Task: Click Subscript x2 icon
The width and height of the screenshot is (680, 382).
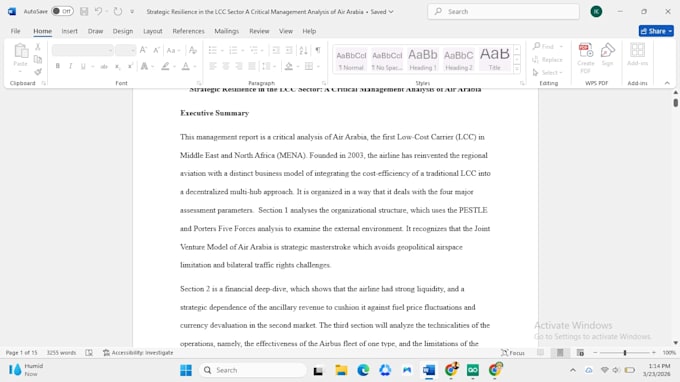Action: pos(117,66)
